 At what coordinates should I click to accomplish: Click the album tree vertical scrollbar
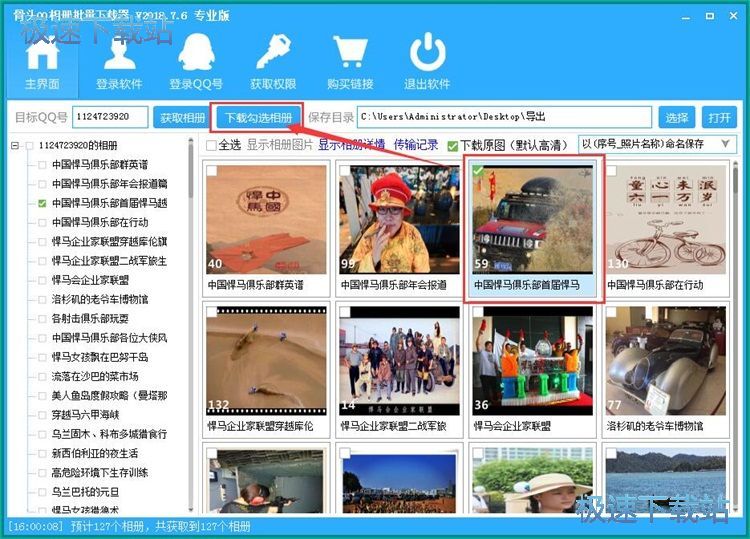190,325
